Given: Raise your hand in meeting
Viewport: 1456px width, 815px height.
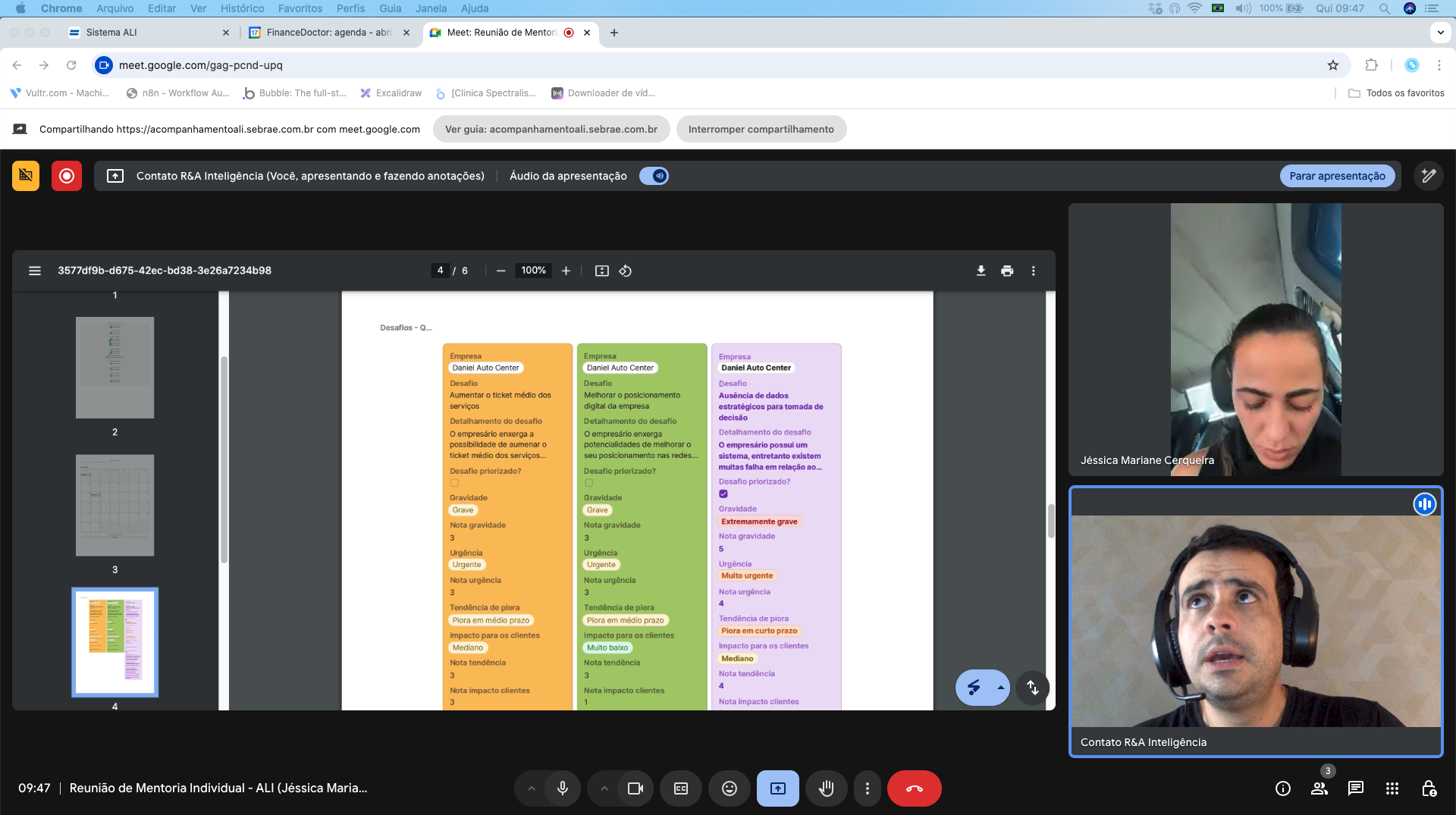Looking at the screenshot, I should click(x=827, y=788).
